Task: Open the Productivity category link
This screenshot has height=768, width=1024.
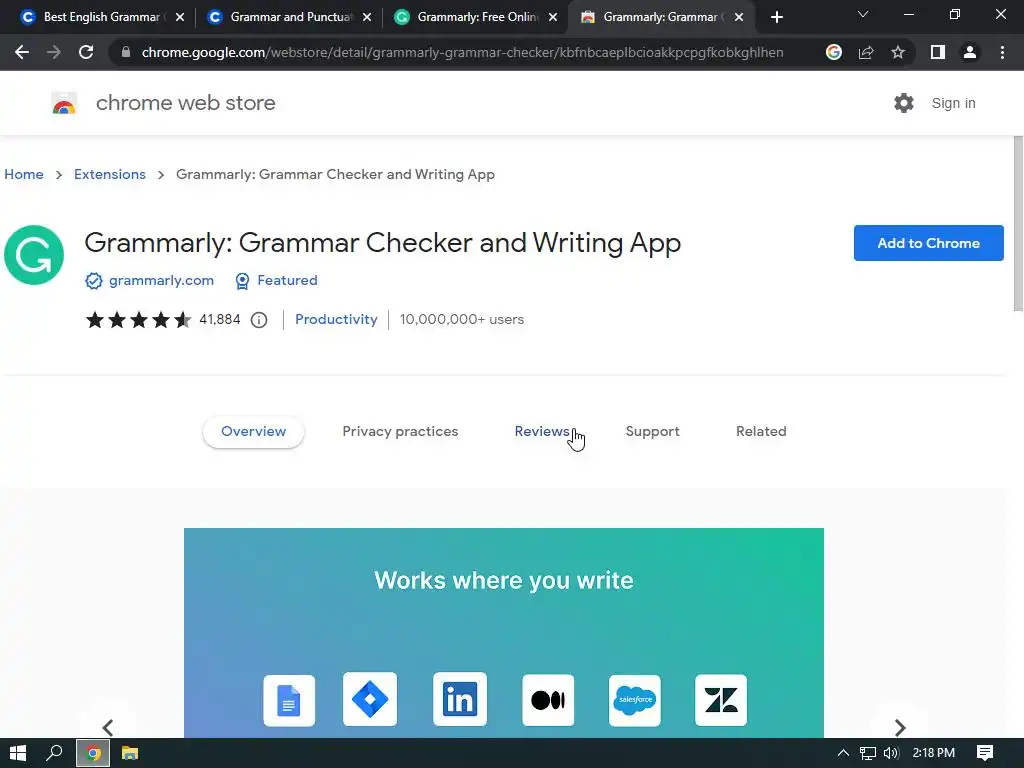Action: [x=336, y=319]
